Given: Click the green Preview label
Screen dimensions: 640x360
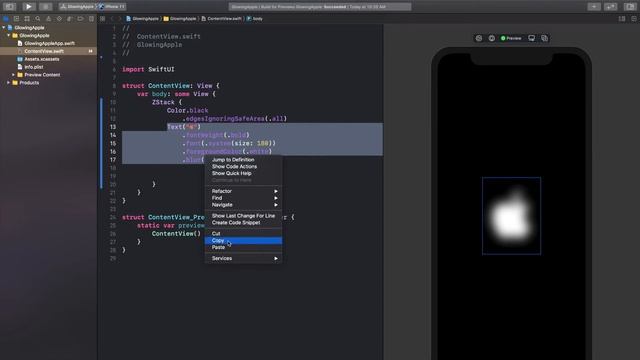Looking at the screenshot, I should pos(511,38).
